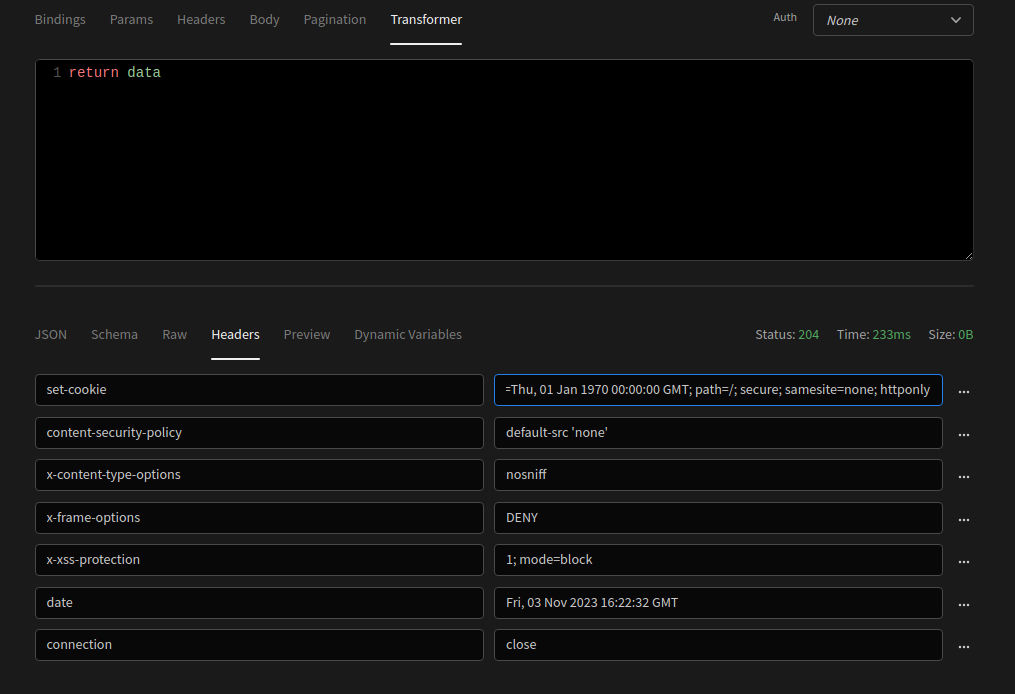Open the Preview response tab
This screenshot has width=1015, height=694.
click(x=307, y=335)
